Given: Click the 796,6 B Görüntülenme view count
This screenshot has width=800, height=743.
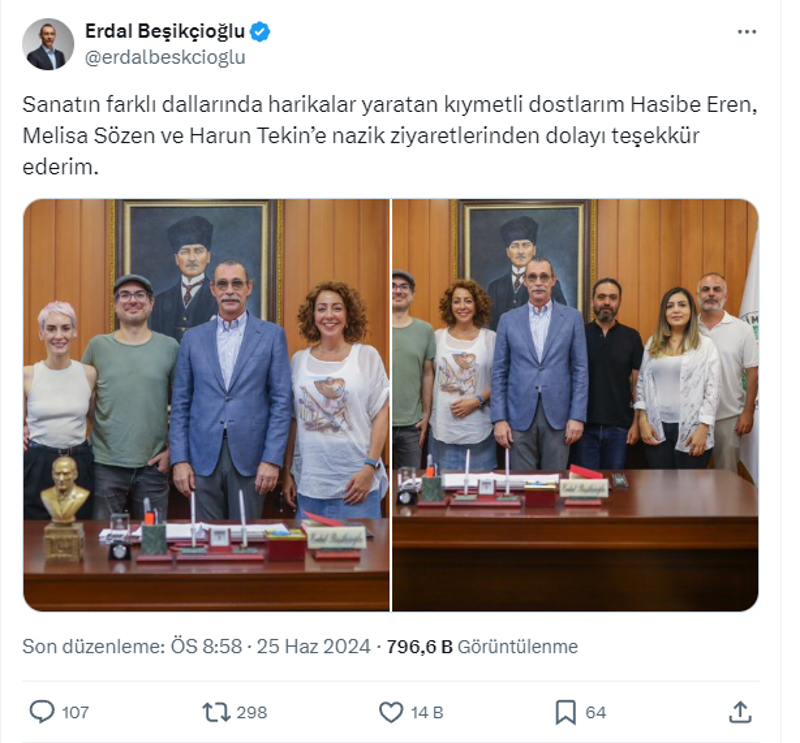Looking at the screenshot, I should click(x=482, y=647).
